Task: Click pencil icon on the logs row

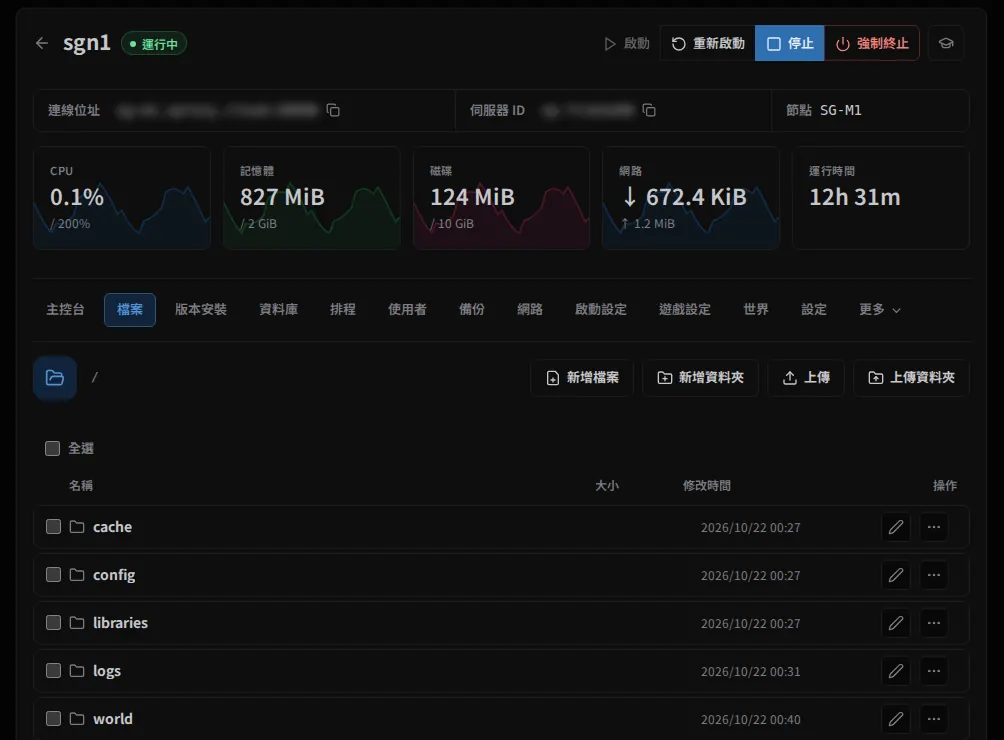Action: coord(896,671)
